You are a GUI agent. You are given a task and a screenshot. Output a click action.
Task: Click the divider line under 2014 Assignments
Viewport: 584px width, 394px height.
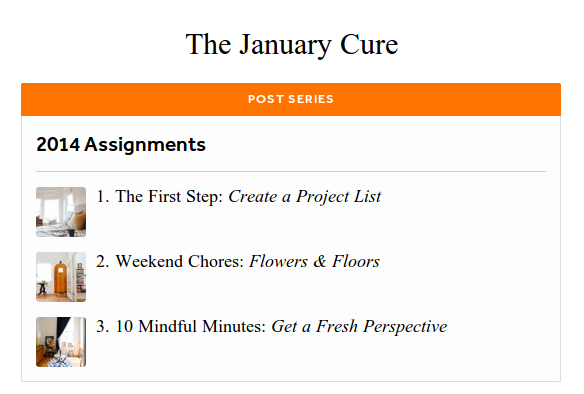291,172
